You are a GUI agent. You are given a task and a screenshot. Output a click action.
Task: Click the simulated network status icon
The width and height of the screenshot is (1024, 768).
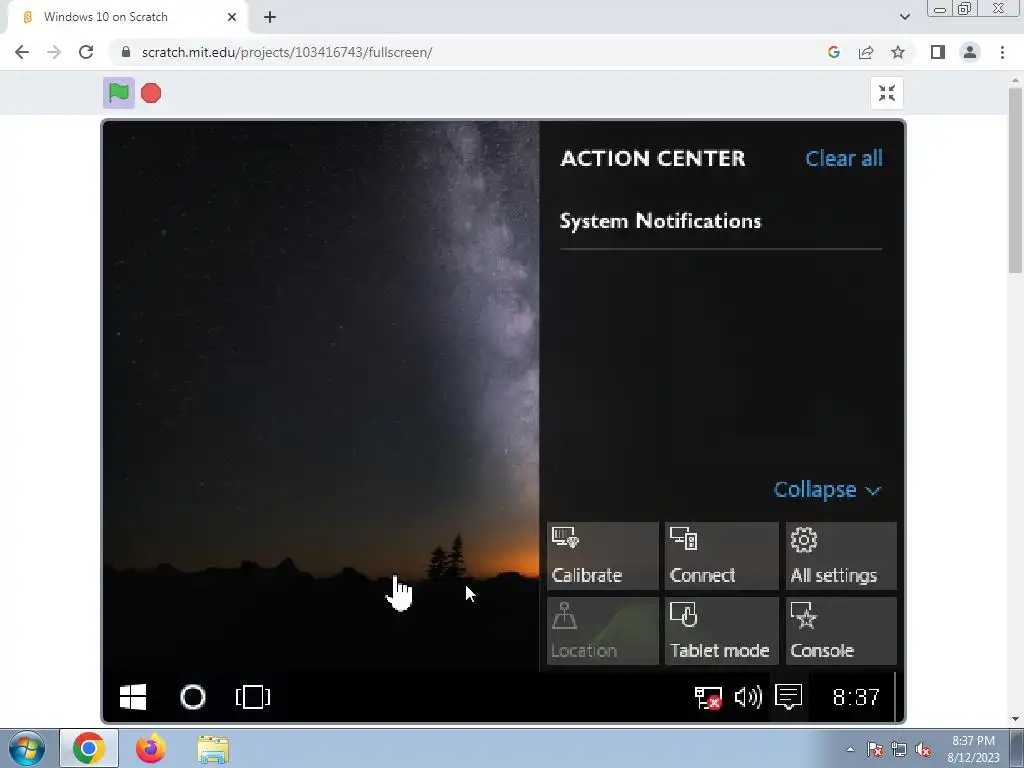click(x=708, y=697)
